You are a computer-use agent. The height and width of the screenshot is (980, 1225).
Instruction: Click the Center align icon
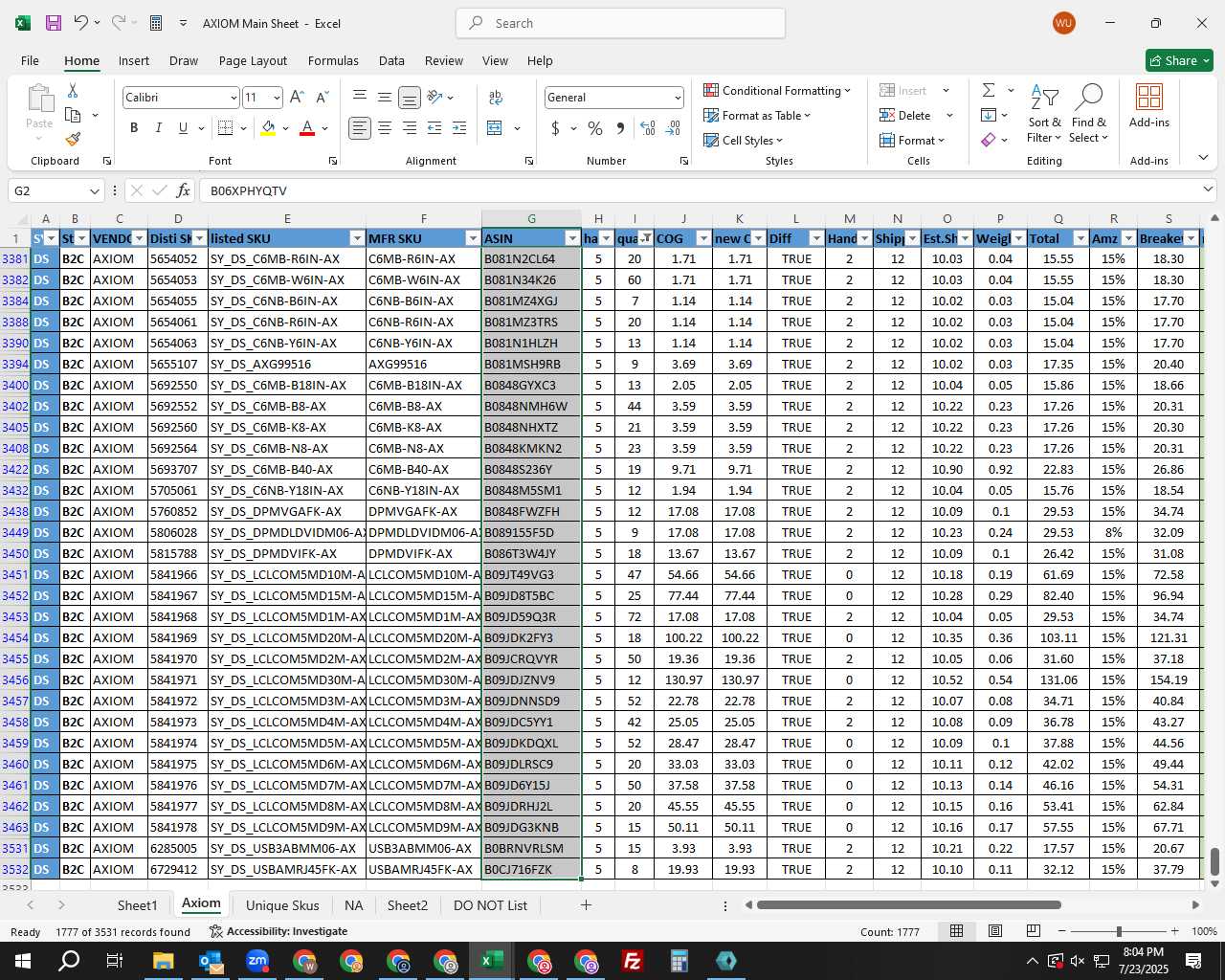pyautogui.click(x=385, y=127)
